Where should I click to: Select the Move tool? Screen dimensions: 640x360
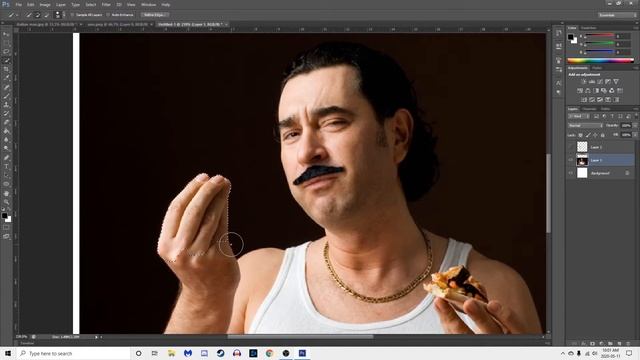tap(6, 34)
